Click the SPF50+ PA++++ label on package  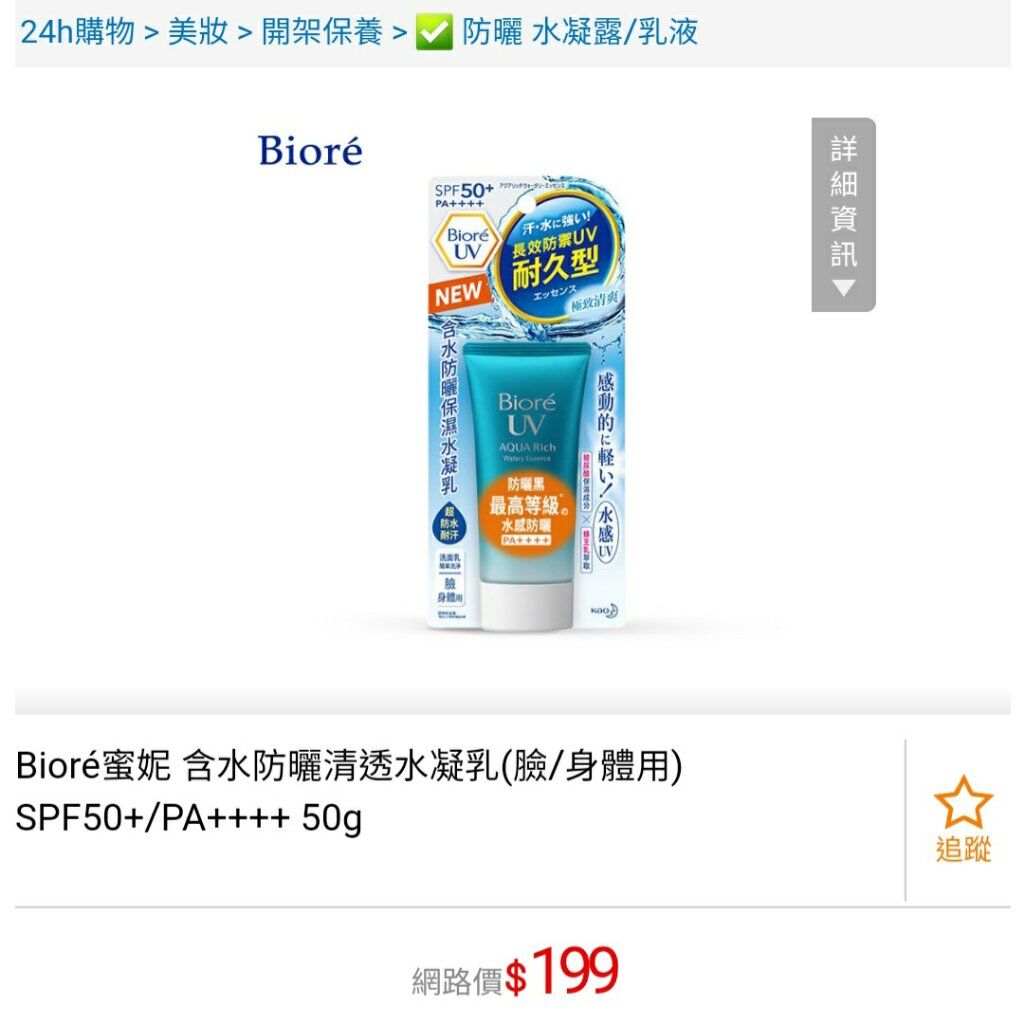click(x=463, y=194)
